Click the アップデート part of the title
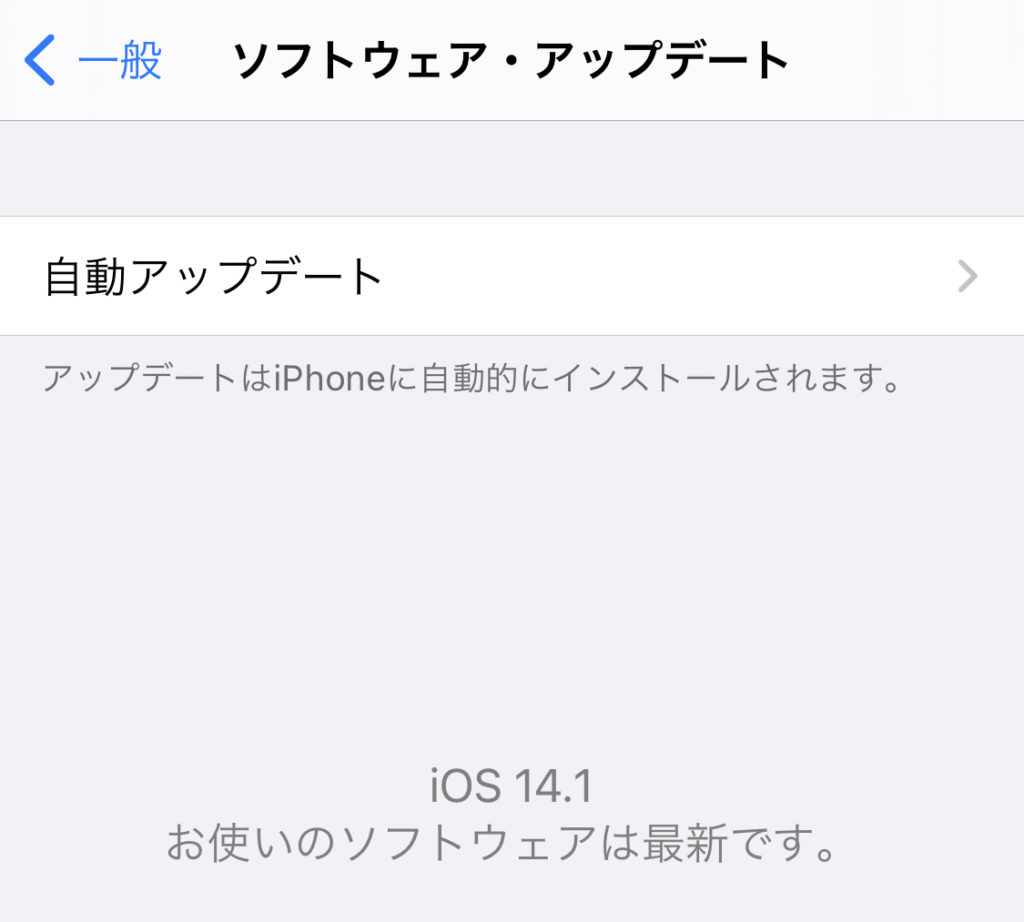The width and height of the screenshot is (1024, 922). pos(662,60)
